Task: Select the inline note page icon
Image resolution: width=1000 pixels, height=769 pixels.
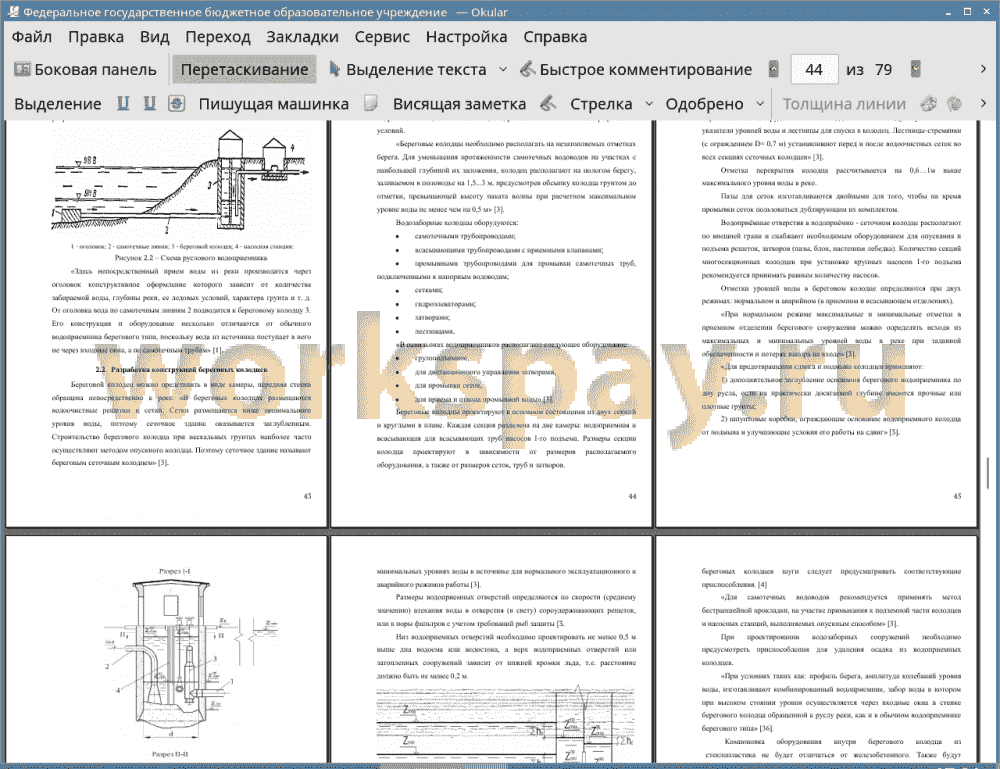Action: [x=371, y=103]
